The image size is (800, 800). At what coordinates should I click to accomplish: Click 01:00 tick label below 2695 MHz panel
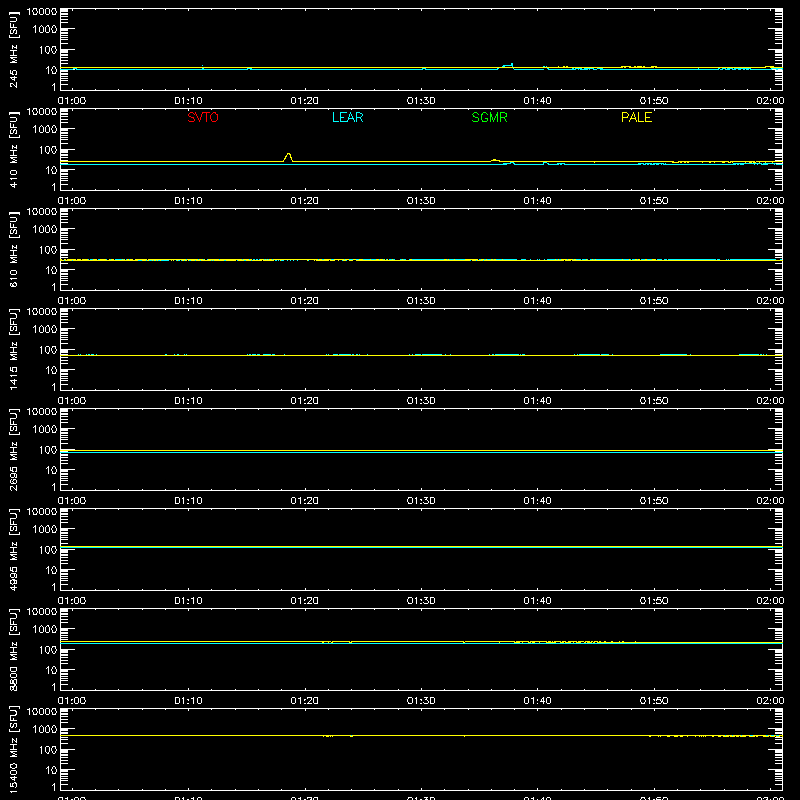point(72,501)
